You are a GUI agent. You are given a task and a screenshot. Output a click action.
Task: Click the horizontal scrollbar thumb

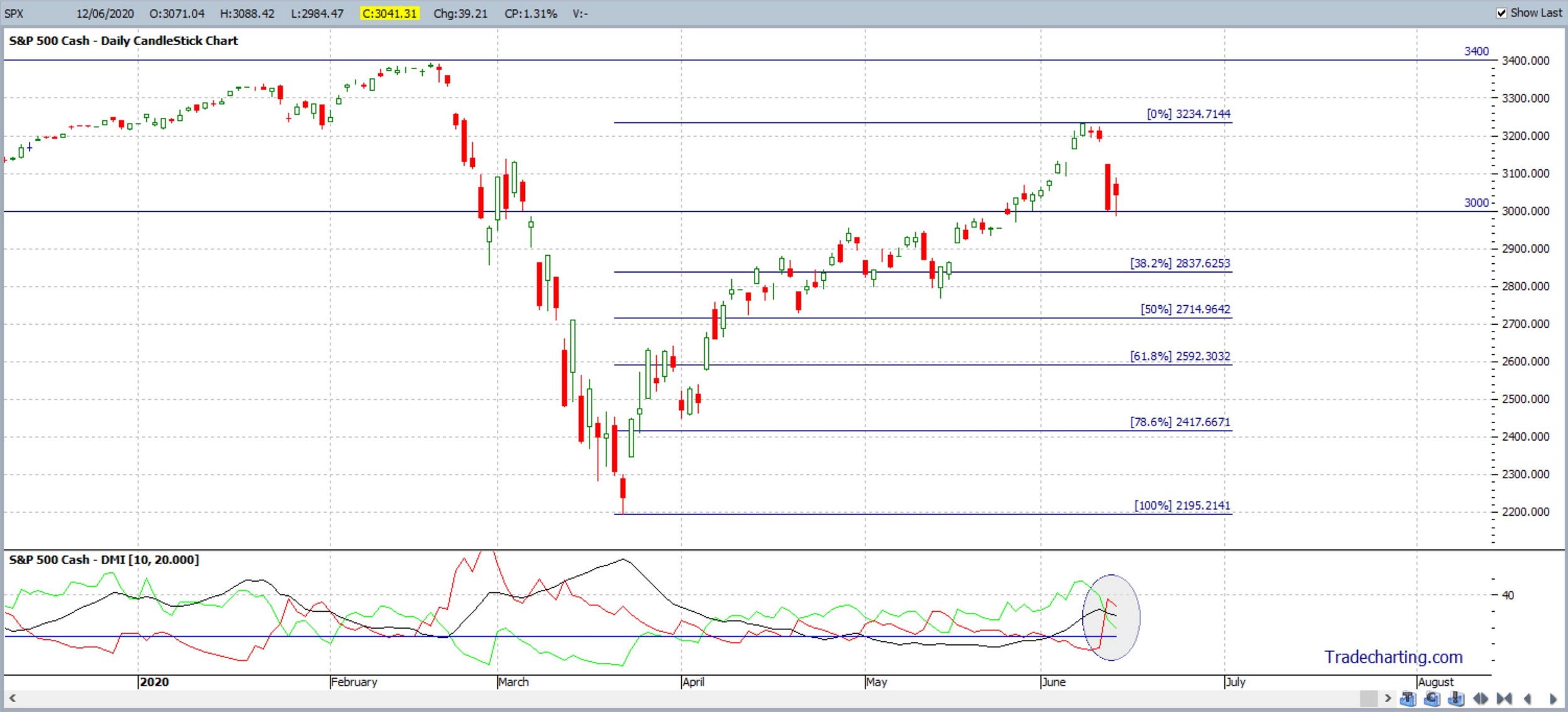click(x=1369, y=698)
